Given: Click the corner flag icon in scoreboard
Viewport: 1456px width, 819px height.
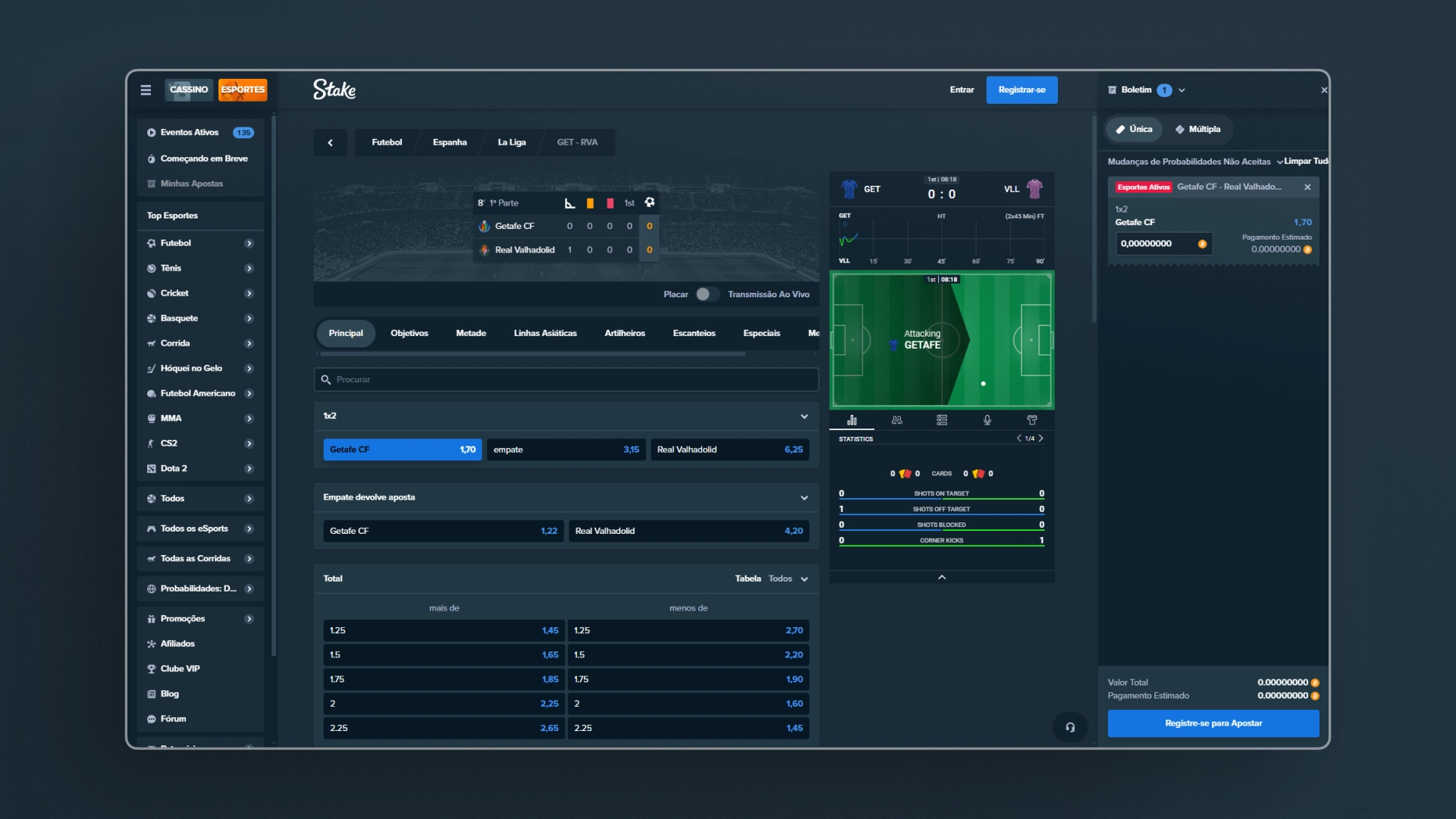Looking at the screenshot, I should tap(570, 203).
